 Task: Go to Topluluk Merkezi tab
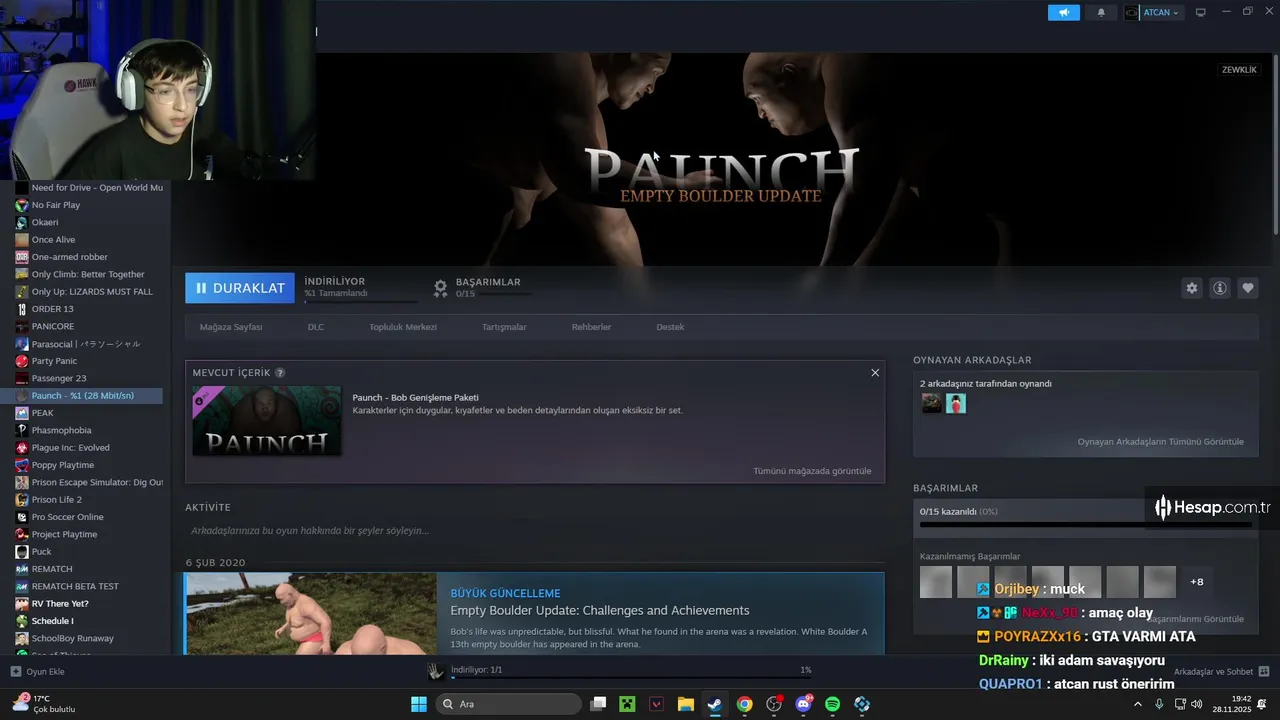403,327
